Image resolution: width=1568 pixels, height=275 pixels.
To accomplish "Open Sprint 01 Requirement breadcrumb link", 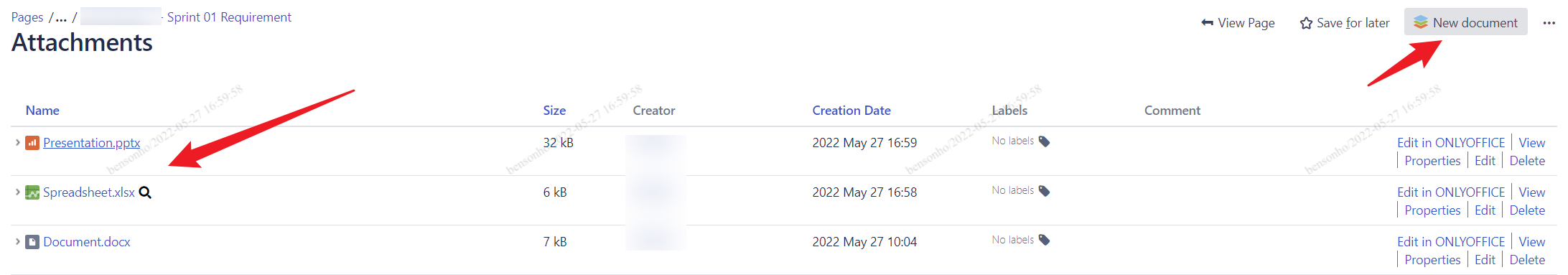I will click(x=229, y=17).
